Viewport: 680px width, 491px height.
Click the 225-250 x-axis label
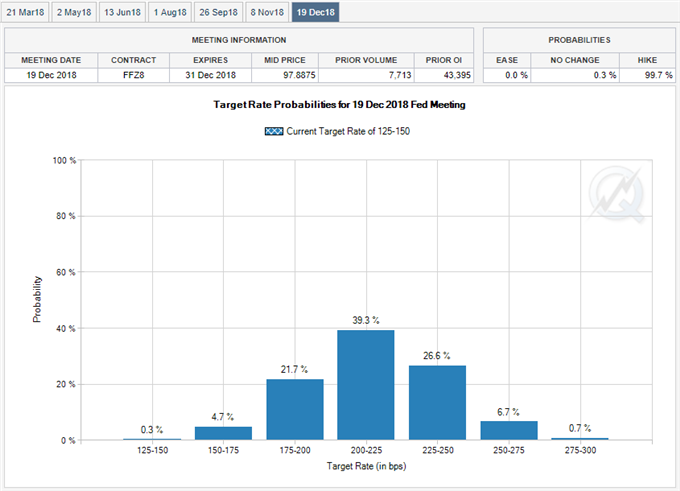(438, 450)
